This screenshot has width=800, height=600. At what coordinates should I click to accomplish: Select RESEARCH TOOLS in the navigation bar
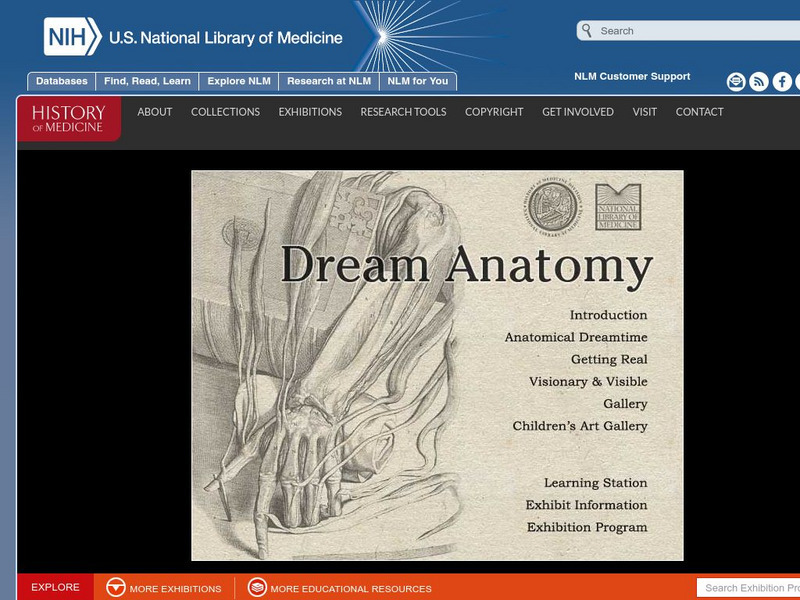[x=404, y=112]
